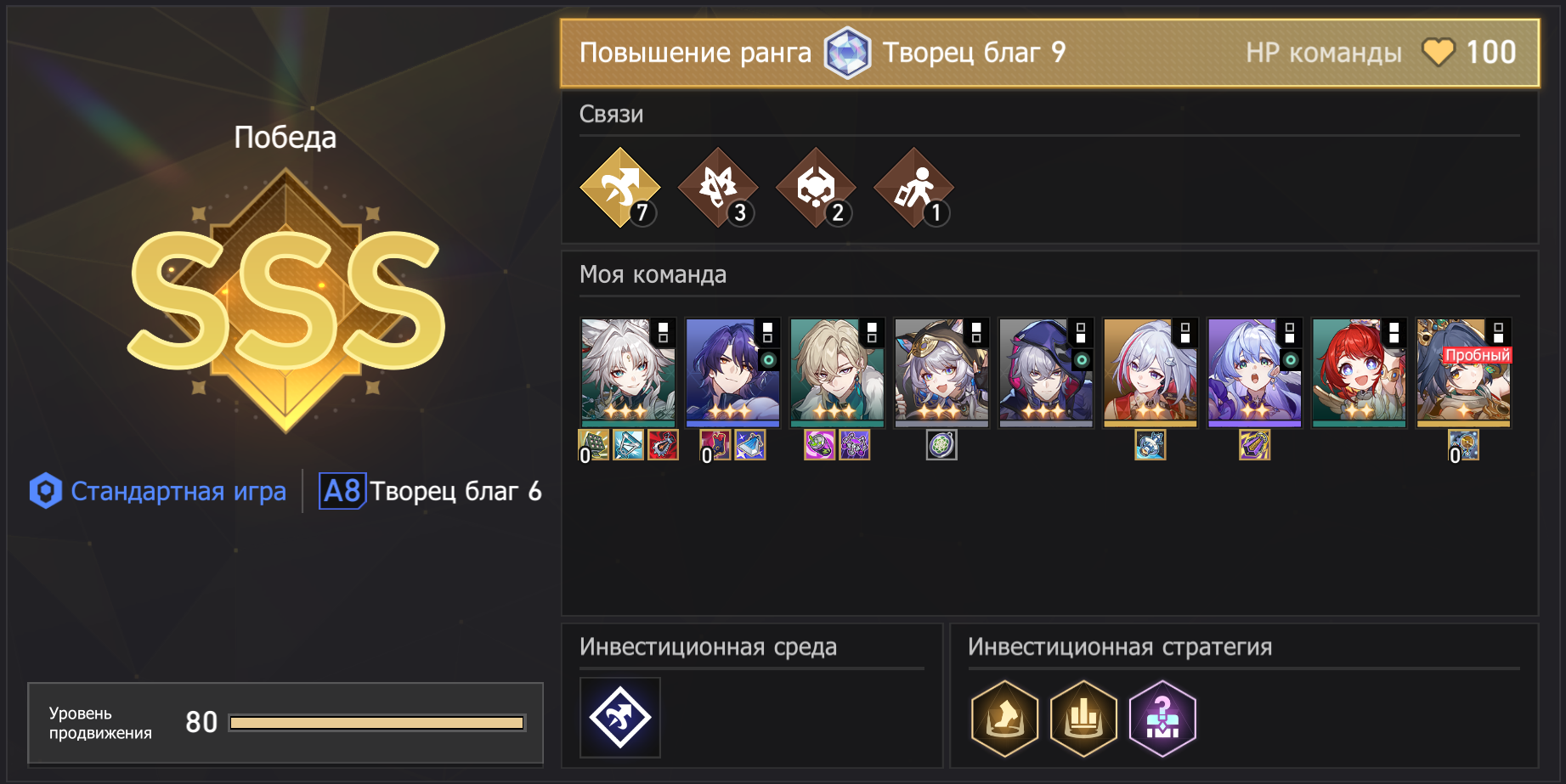The height and width of the screenshot is (784, 1566).
Task: Click the Творец благ rank gem icon
Action: [x=847, y=53]
